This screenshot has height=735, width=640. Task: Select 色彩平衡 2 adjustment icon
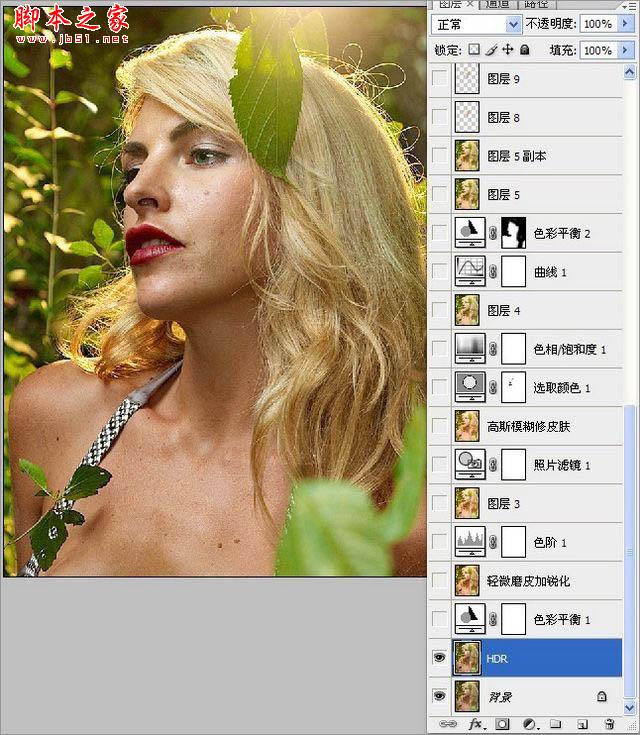pos(470,232)
